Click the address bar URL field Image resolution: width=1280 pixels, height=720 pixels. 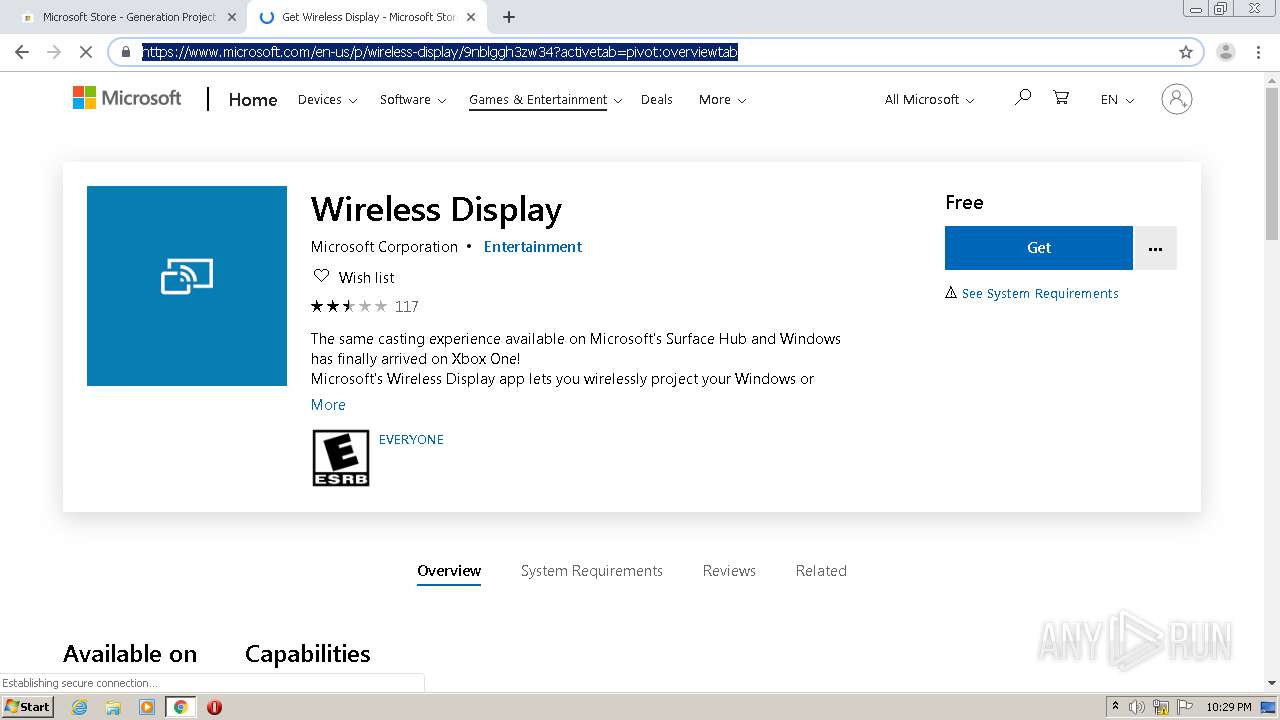tap(655, 52)
